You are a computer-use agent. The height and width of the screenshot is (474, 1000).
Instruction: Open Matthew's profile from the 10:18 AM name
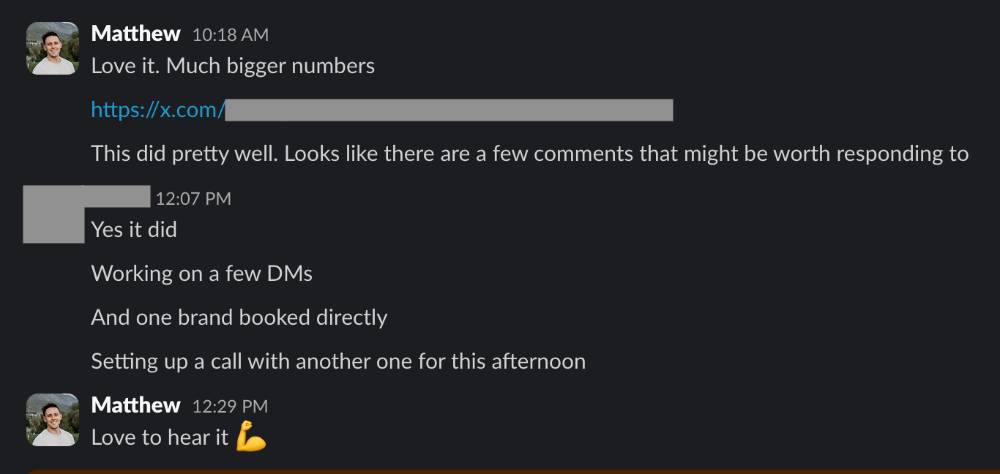135,34
